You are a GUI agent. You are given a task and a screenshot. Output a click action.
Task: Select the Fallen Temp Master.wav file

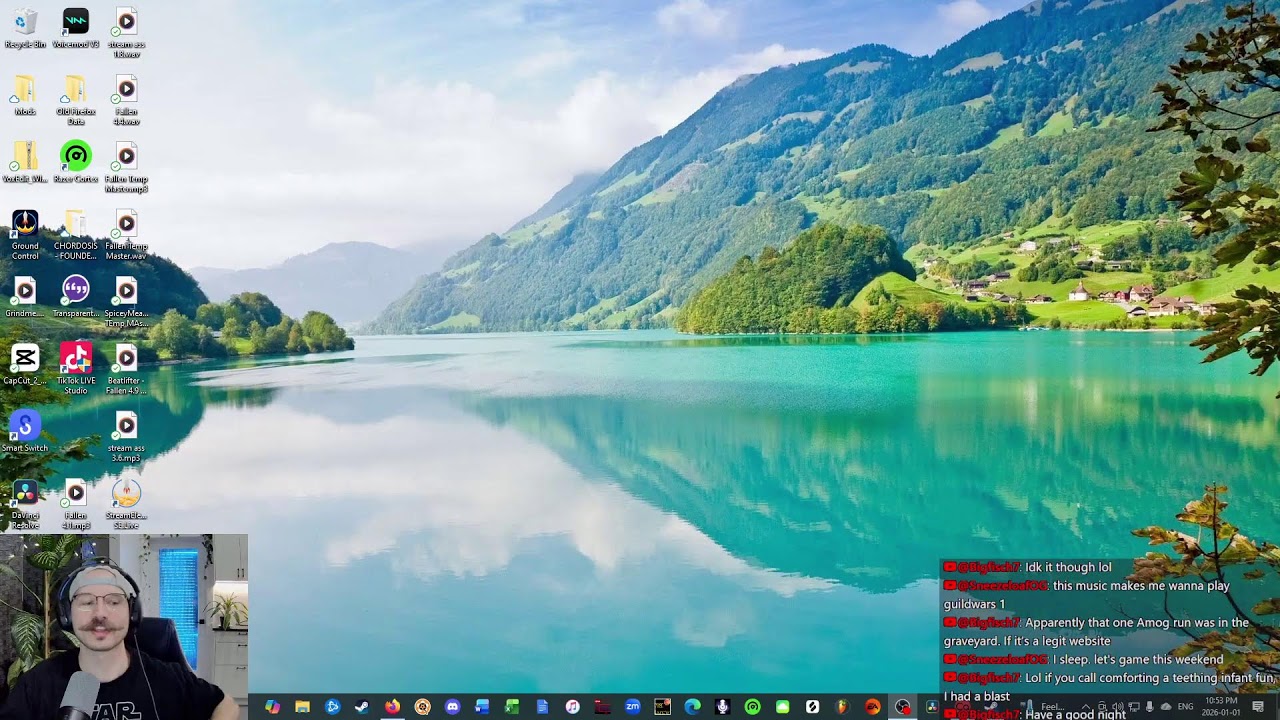[126, 235]
